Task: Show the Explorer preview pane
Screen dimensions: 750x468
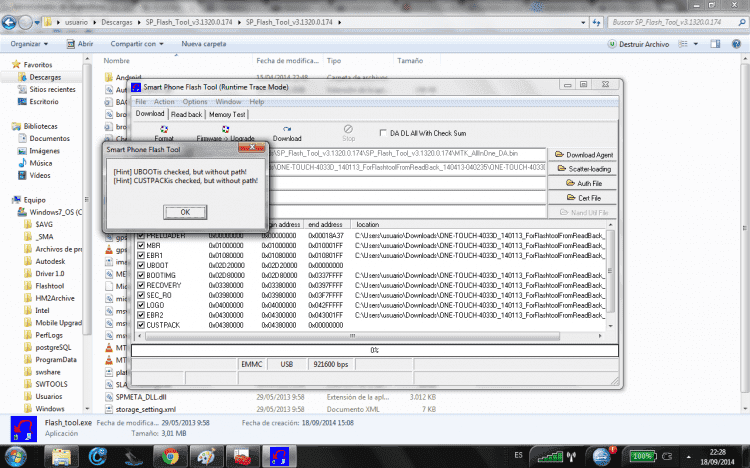Action: (x=715, y=44)
